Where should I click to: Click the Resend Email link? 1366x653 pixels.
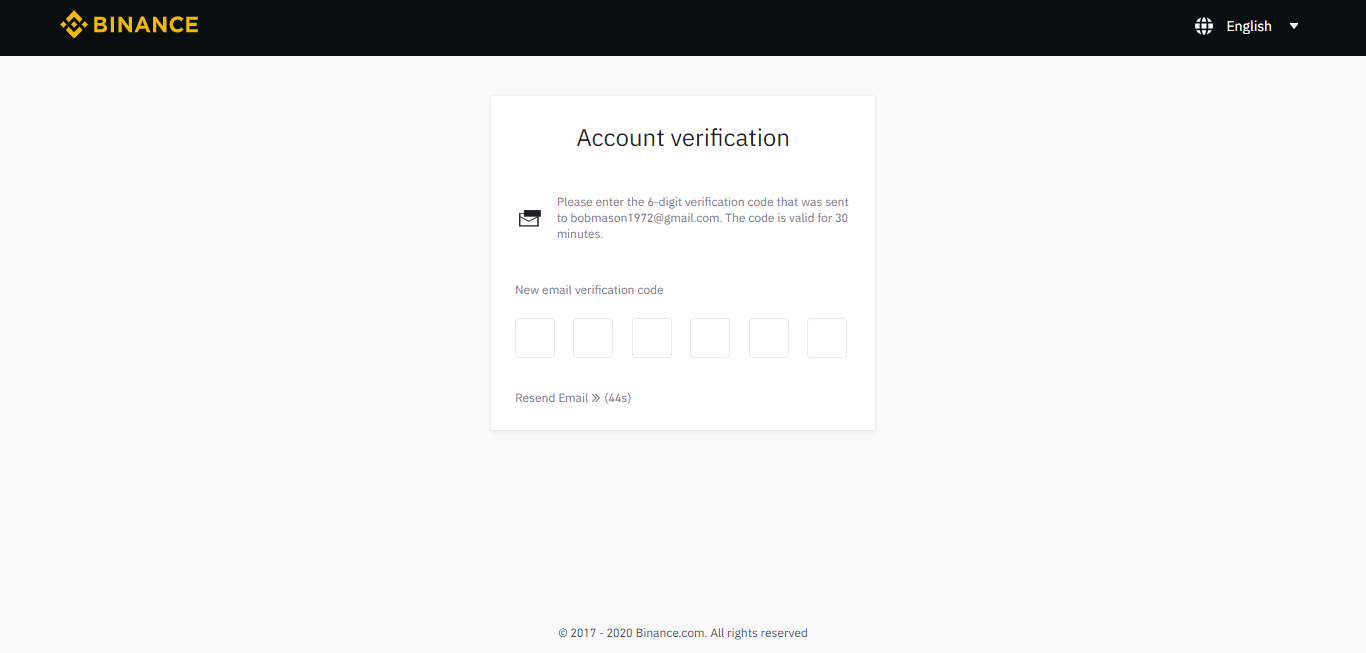pos(552,398)
